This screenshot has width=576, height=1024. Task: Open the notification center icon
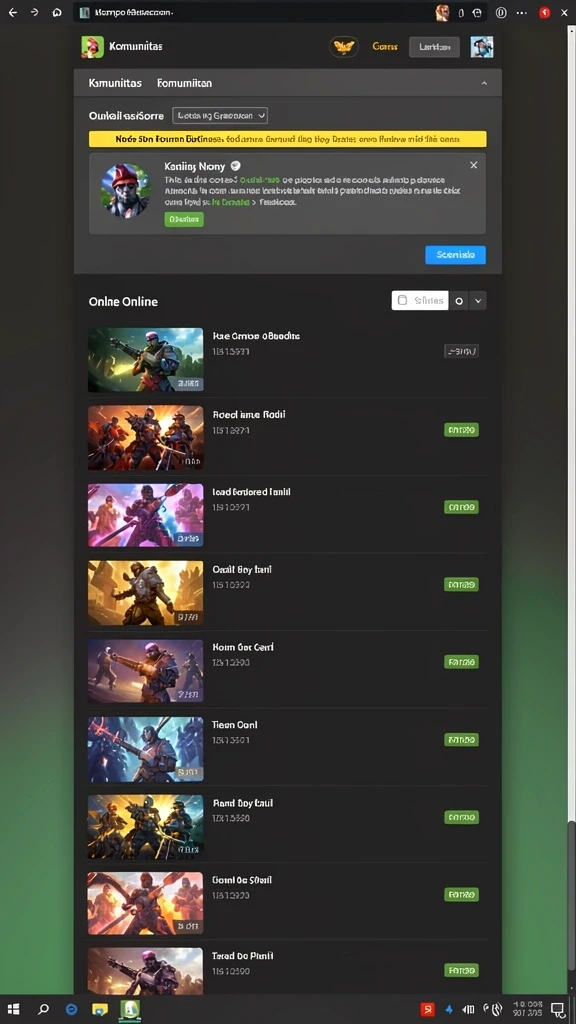[x=558, y=1009]
